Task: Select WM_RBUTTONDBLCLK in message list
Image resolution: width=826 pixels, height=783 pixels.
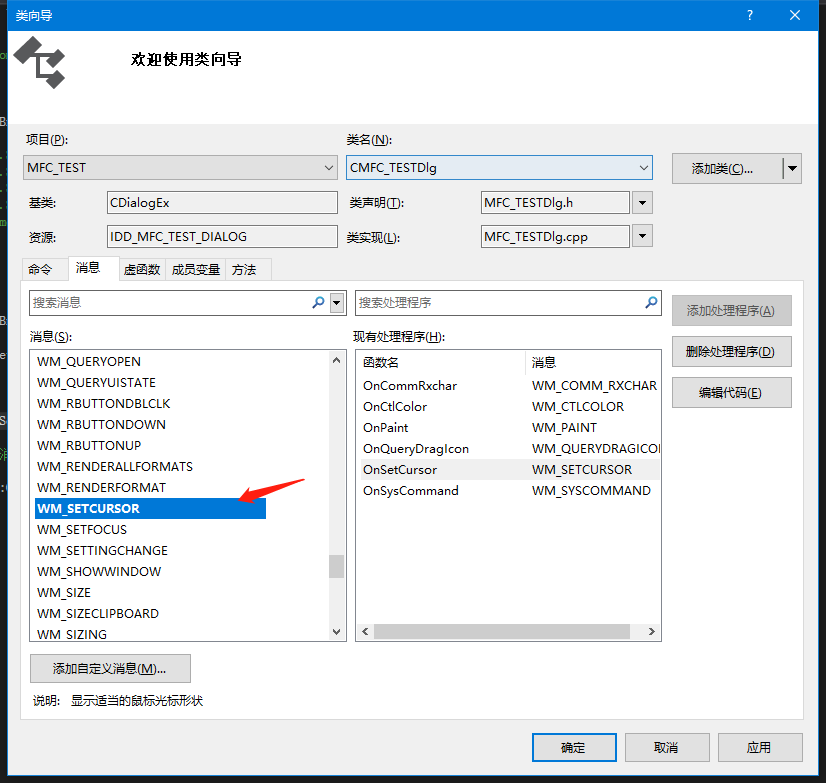Action: [104, 404]
